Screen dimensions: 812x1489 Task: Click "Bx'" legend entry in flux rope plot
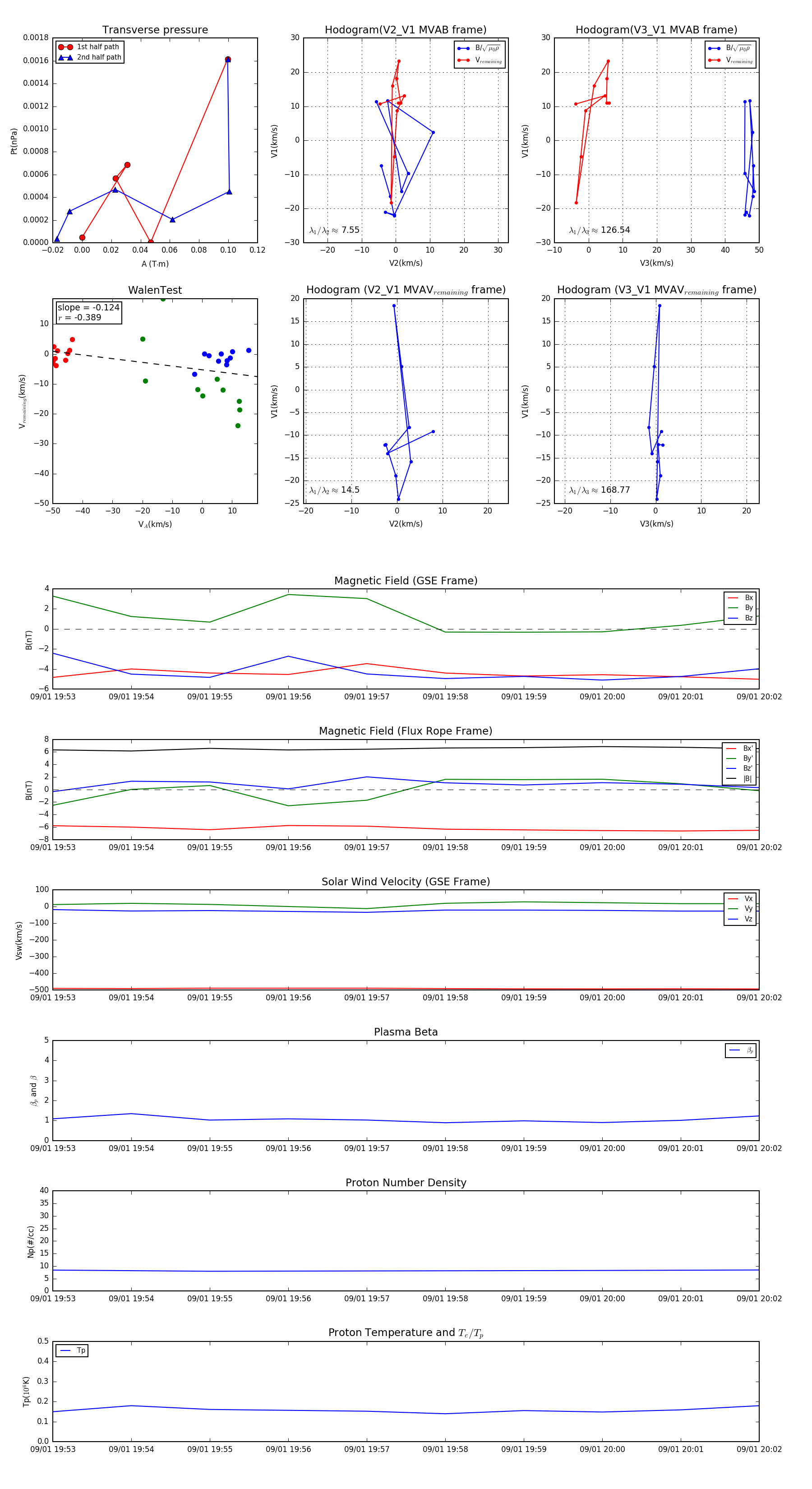click(739, 749)
